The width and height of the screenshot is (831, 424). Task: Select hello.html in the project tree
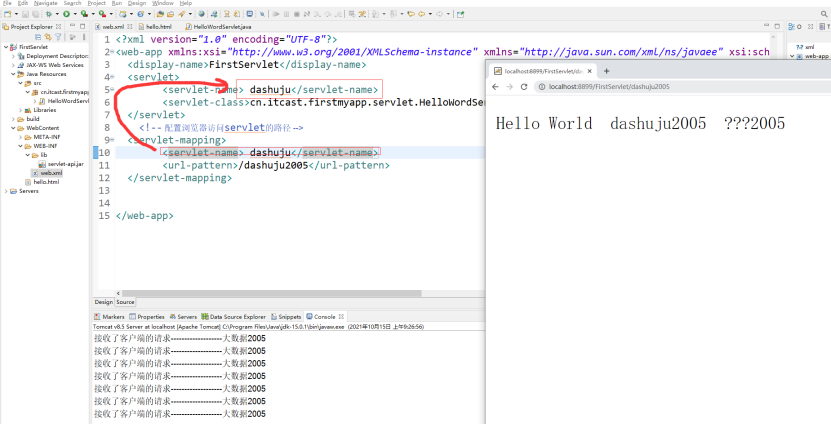tap(42, 182)
